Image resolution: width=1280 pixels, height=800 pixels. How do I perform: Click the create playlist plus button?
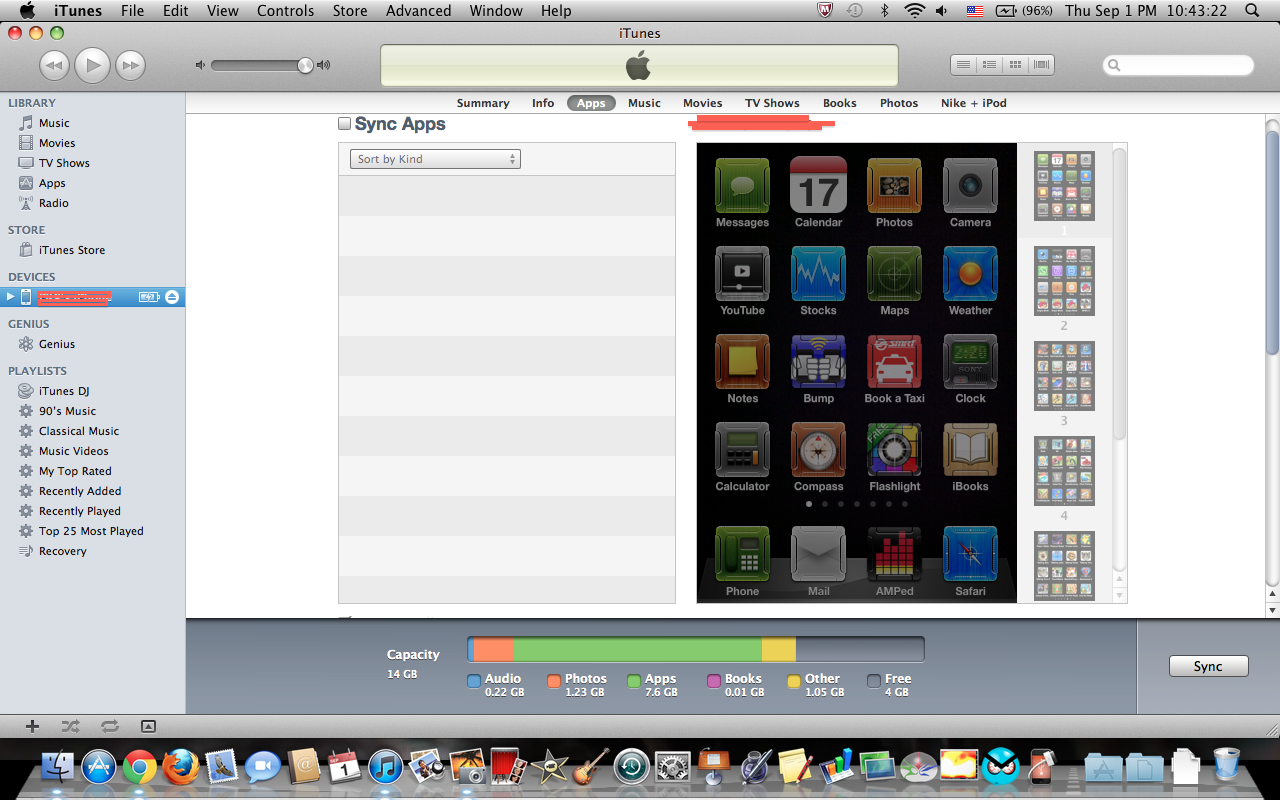click(32, 726)
